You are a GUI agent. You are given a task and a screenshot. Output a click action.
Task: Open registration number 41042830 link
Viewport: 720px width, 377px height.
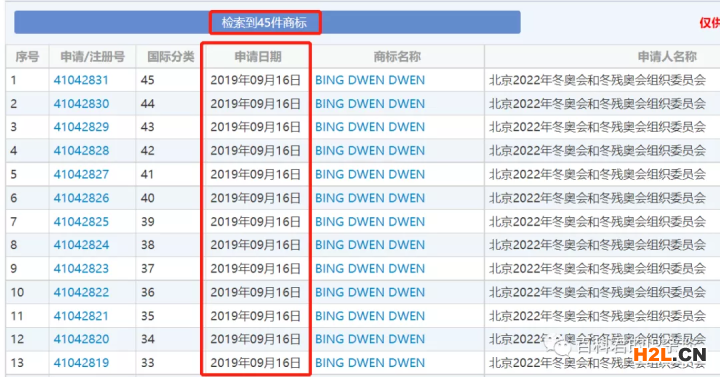[81, 104]
